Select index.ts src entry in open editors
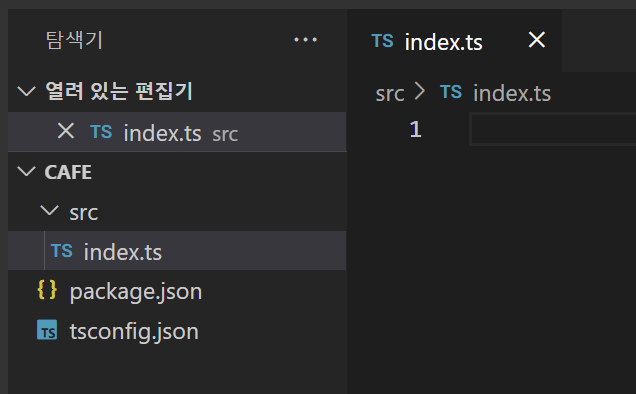Viewport: 636px width, 394px height. pyautogui.click(x=177, y=132)
